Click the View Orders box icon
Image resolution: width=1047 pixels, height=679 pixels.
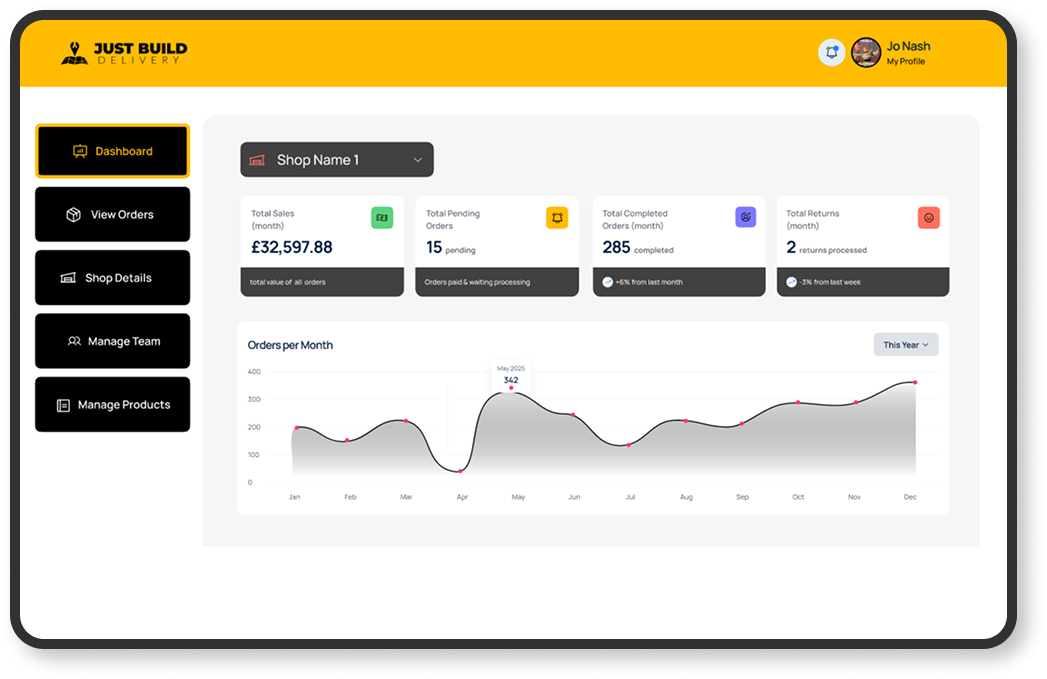click(72, 214)
